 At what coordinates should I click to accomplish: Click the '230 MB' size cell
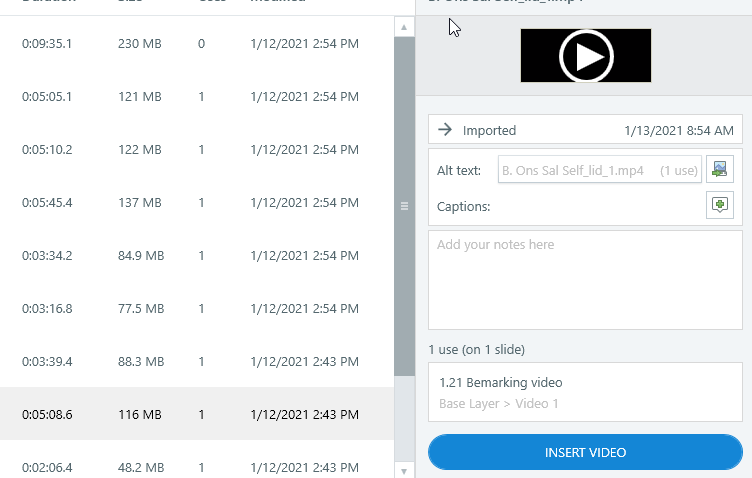coord(140,44)
